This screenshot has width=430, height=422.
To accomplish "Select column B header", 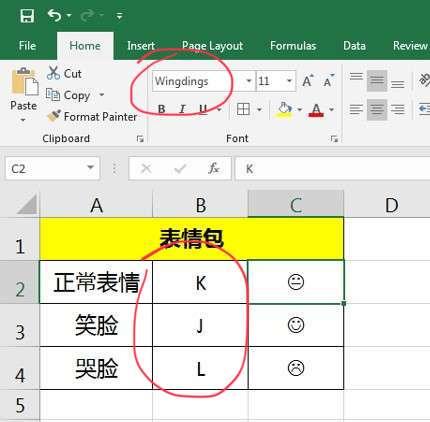I will pyautogui.click(x=200, y=204).
